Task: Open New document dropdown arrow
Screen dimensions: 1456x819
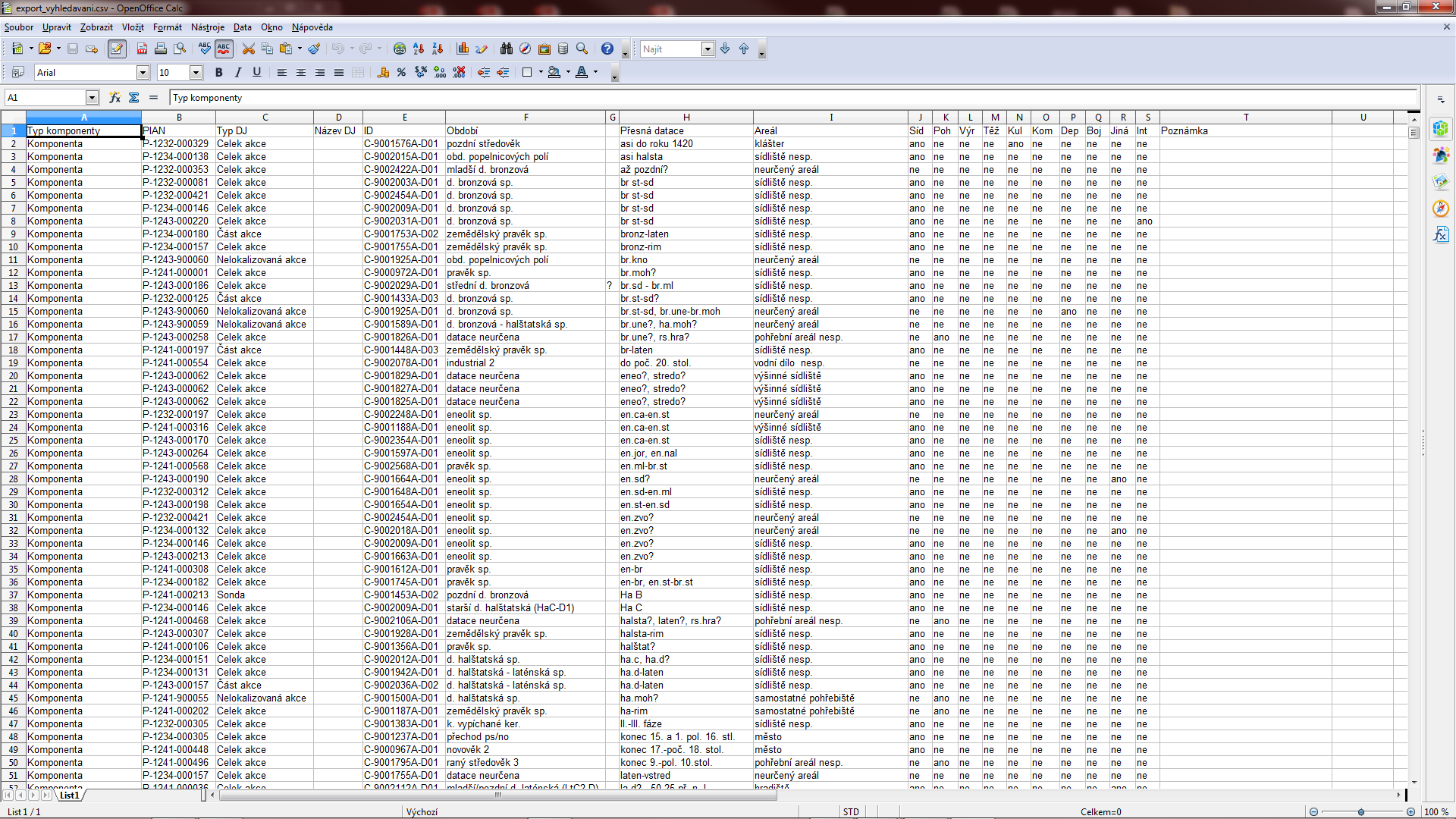Action: click(x=31, y=49)
